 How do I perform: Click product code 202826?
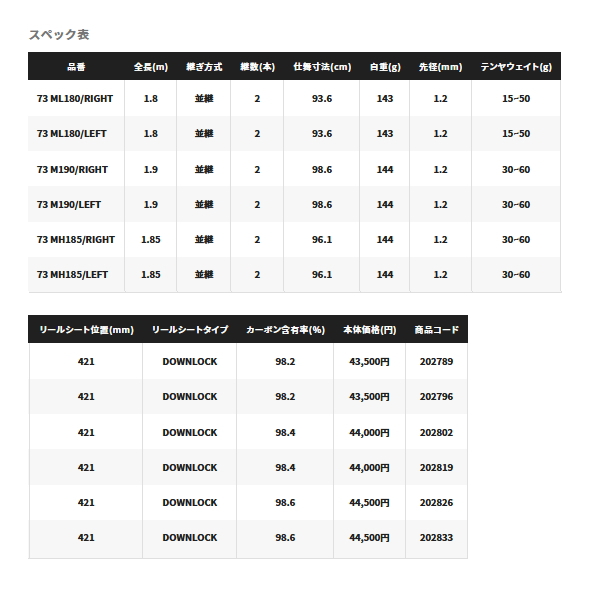tap(436, 503)
